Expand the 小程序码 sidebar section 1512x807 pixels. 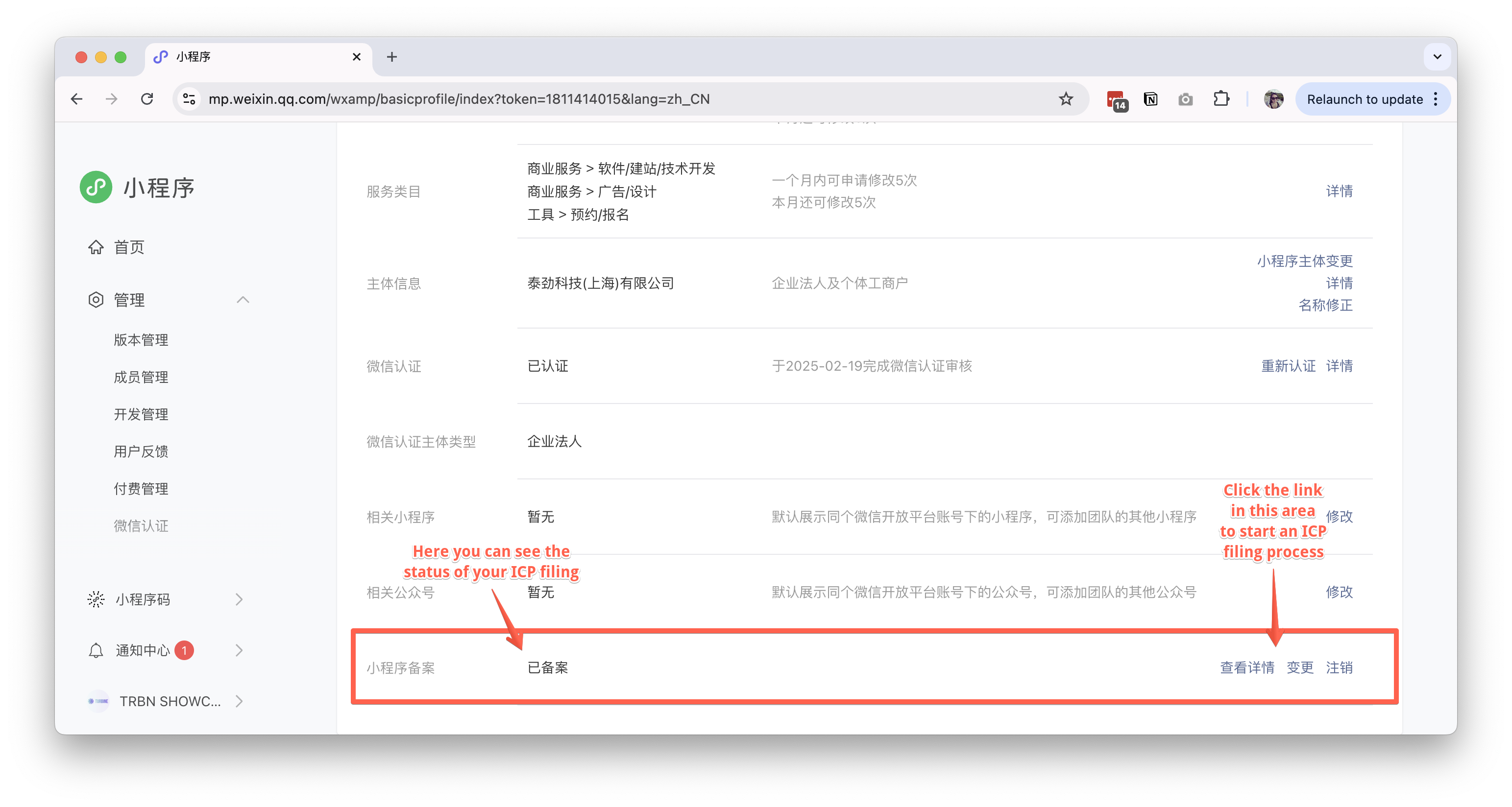click(238, 599)
